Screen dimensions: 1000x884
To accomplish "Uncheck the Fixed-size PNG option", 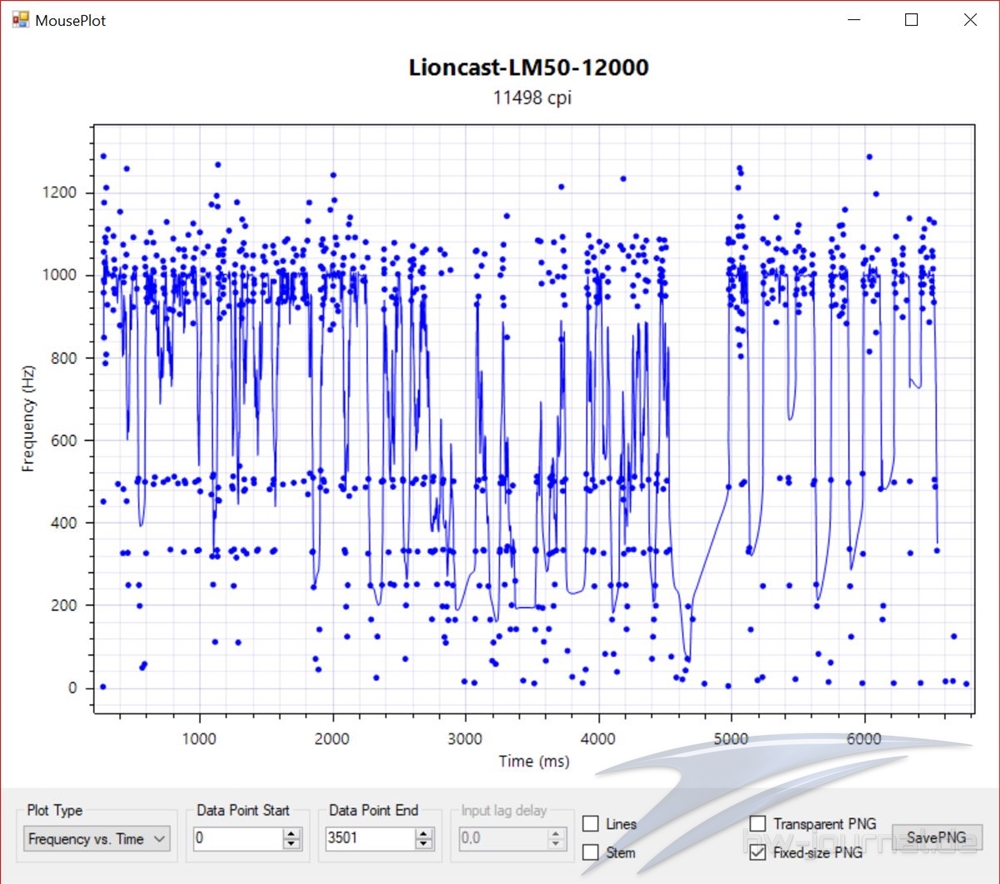I will pos(758,852).
